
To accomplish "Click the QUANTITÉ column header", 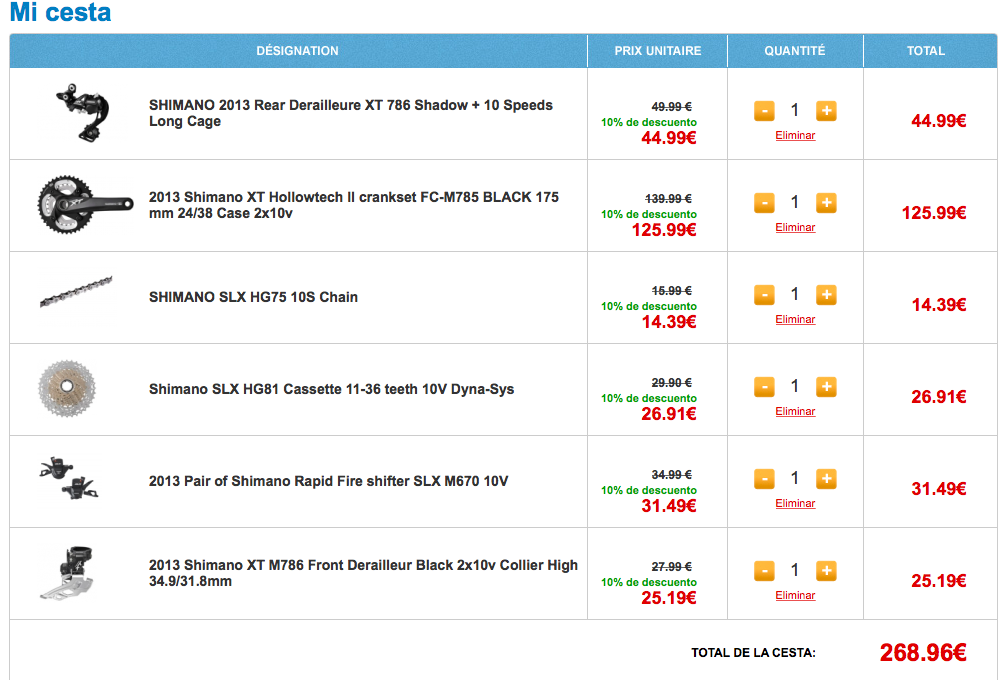I will click(795, 51).
